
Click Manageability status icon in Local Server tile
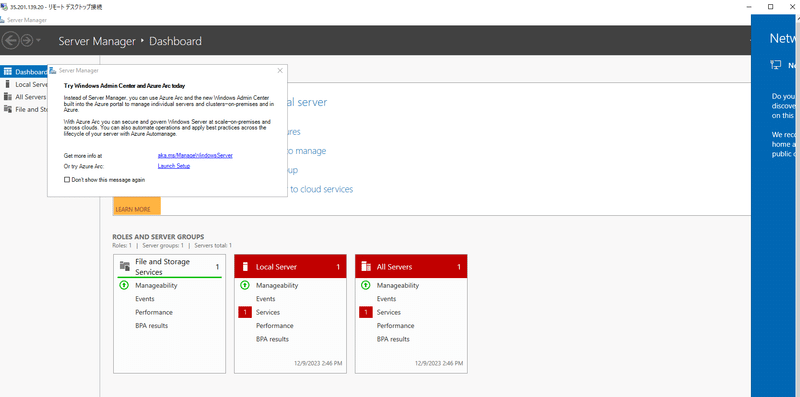(245, 285)
